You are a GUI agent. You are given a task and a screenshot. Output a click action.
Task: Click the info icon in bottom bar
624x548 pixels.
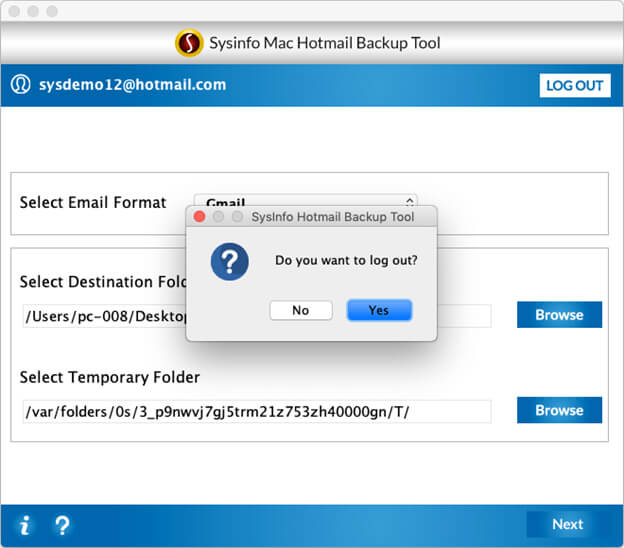(x=25, y=525)
